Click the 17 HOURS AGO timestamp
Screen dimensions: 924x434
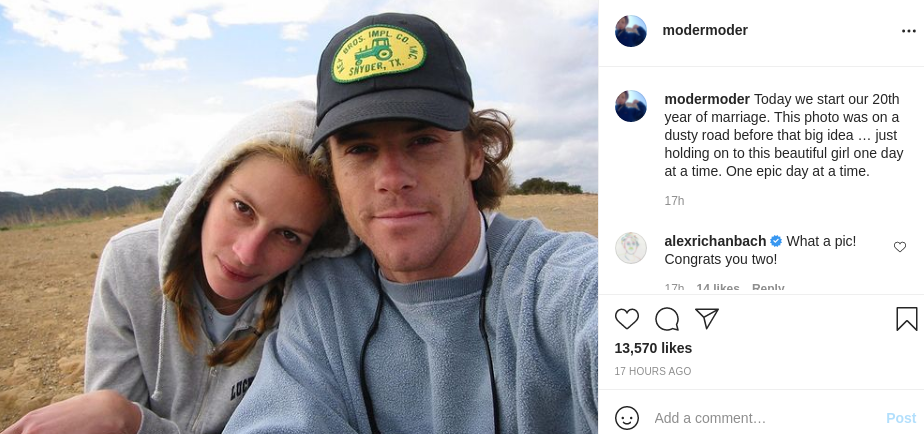pyautogui.click(x=652, y=371)
